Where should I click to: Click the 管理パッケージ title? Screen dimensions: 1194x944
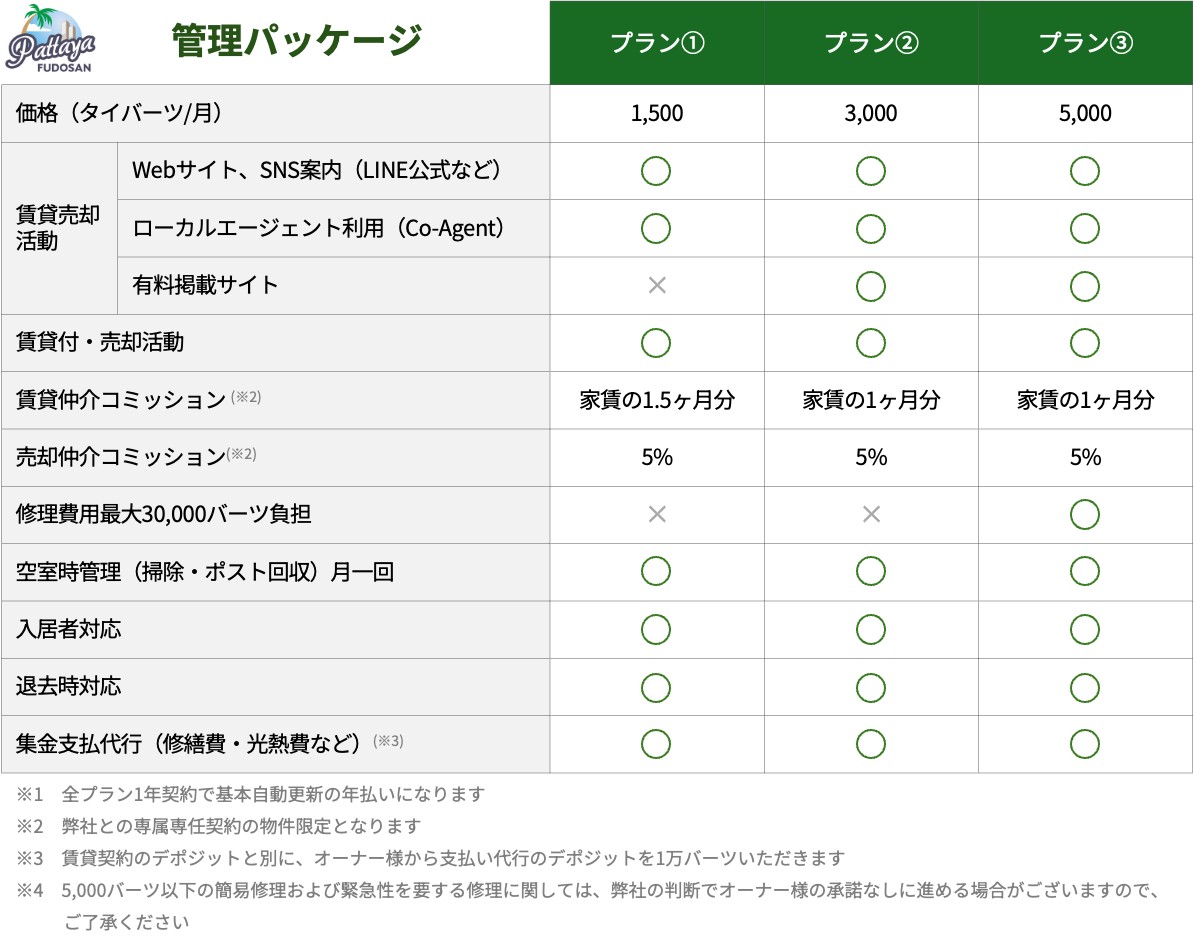point(296,41)
